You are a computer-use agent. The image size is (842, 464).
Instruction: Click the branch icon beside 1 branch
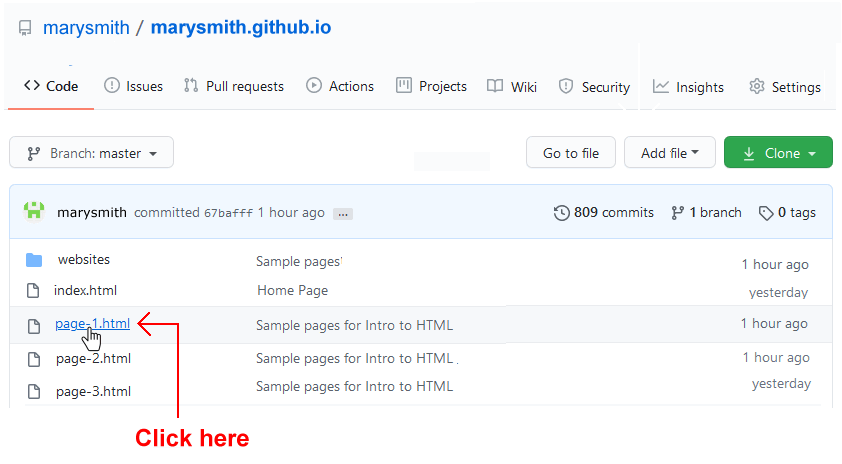[678, 212]
